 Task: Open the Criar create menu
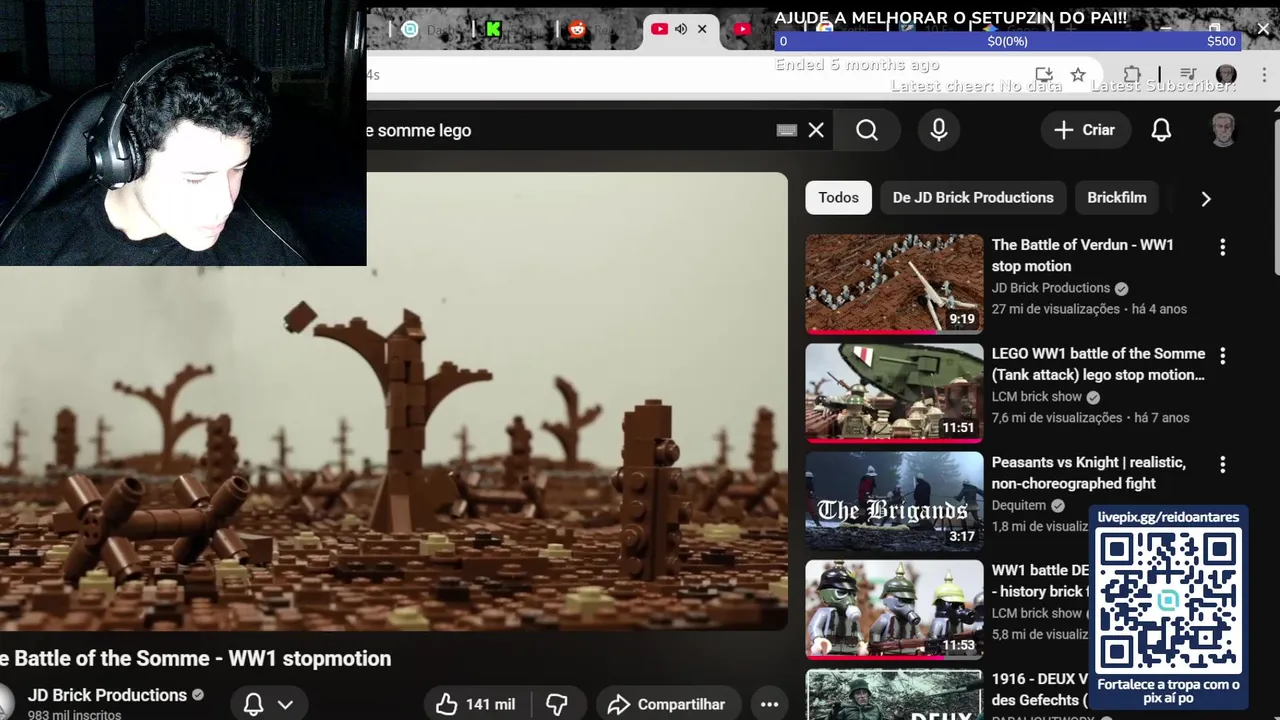tap(1084, 130)
